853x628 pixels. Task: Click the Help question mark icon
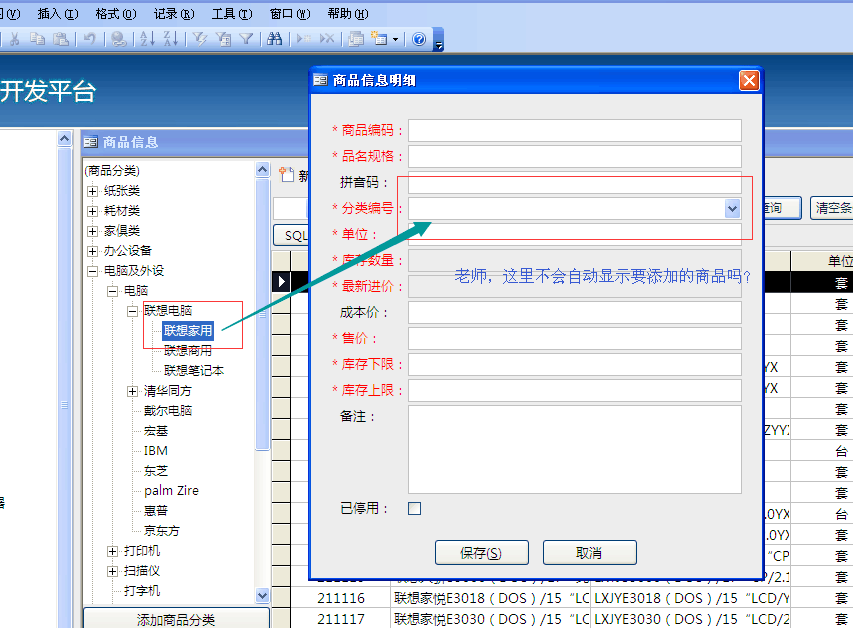(420, 37)
